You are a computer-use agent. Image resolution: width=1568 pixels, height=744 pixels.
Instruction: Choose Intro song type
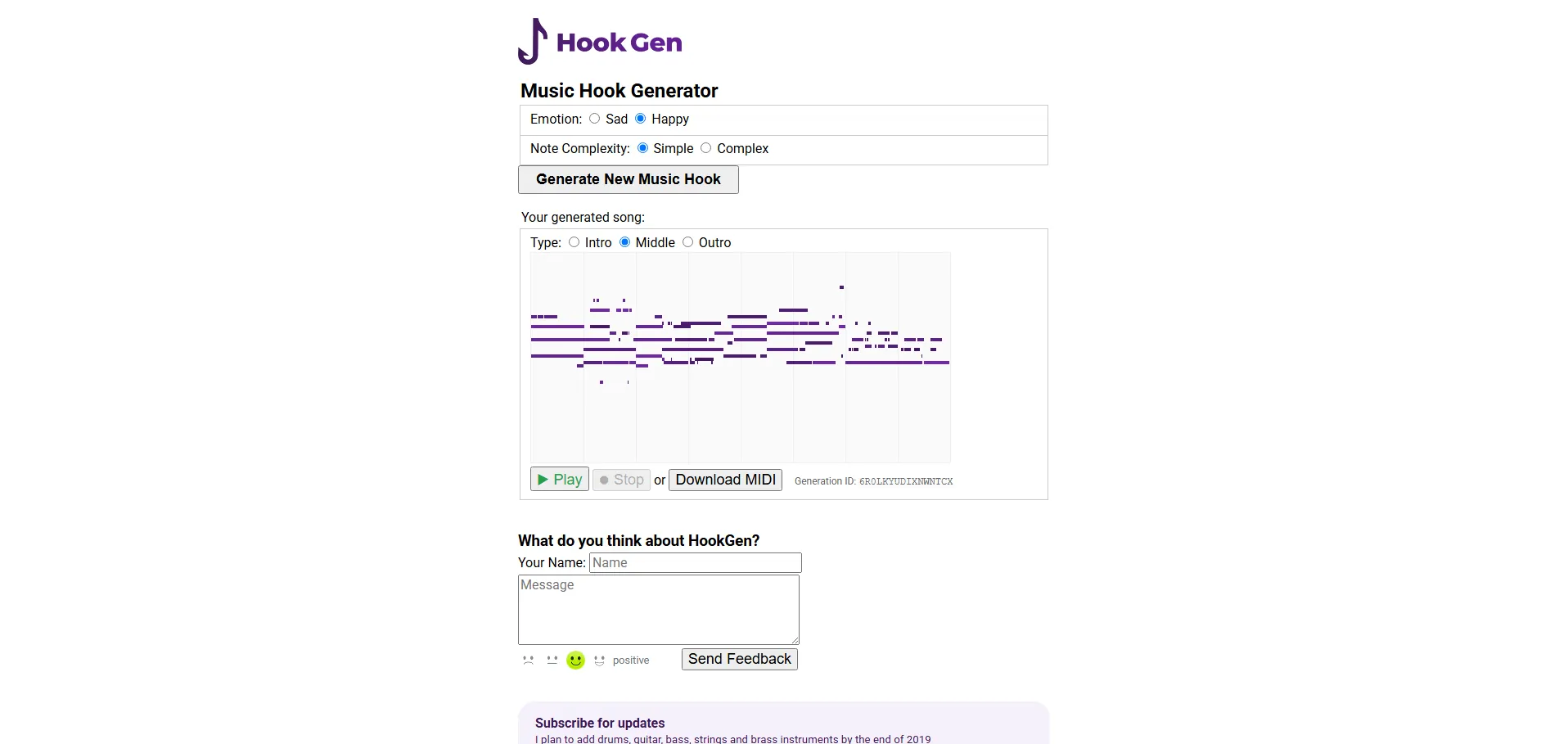pos(574,242)
